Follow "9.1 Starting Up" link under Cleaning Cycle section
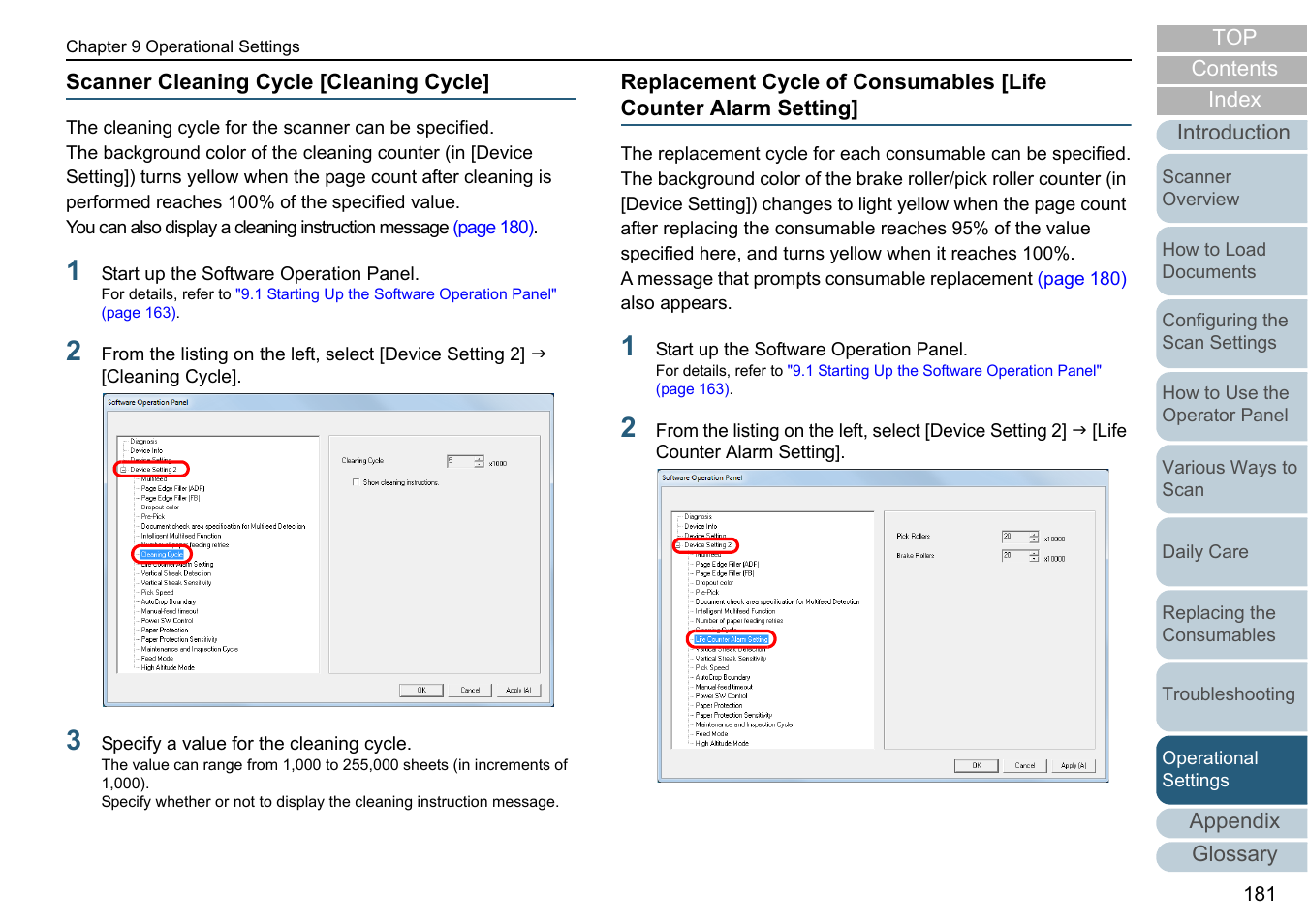Viewport: 1308px width, 924px height. click(395, 294)
